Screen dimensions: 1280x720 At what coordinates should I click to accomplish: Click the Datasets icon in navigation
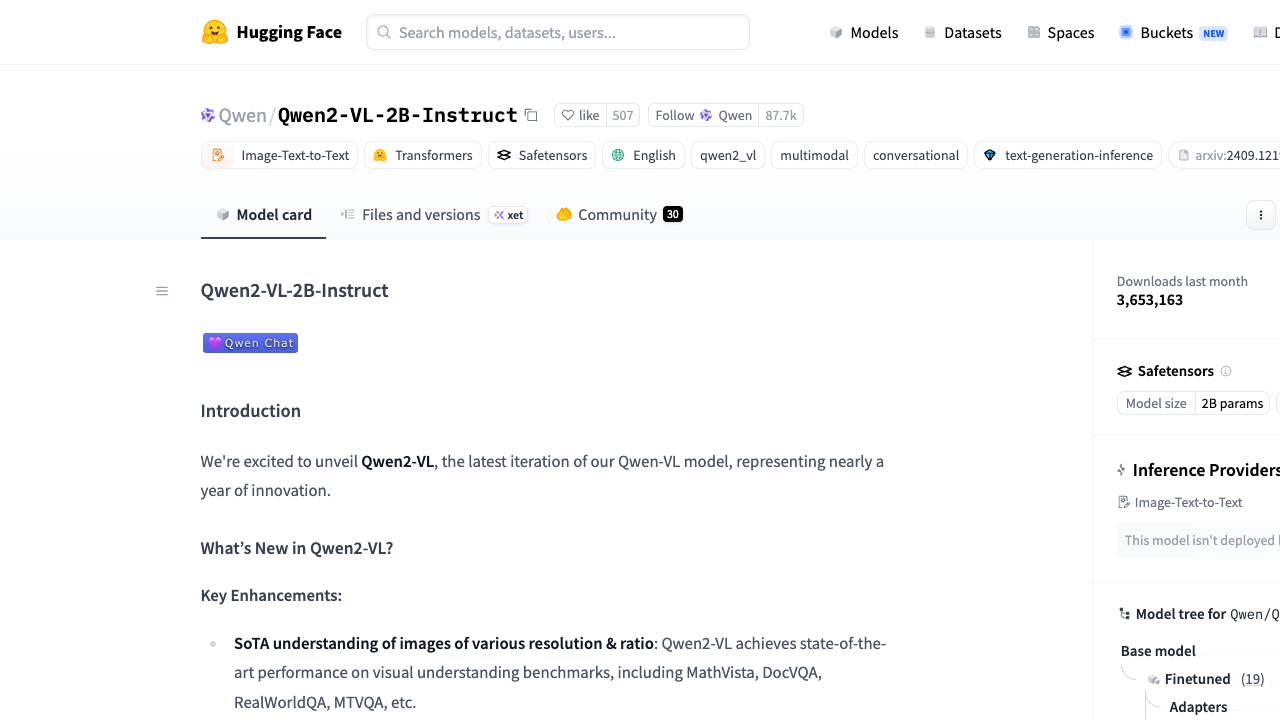click(930, 32)
